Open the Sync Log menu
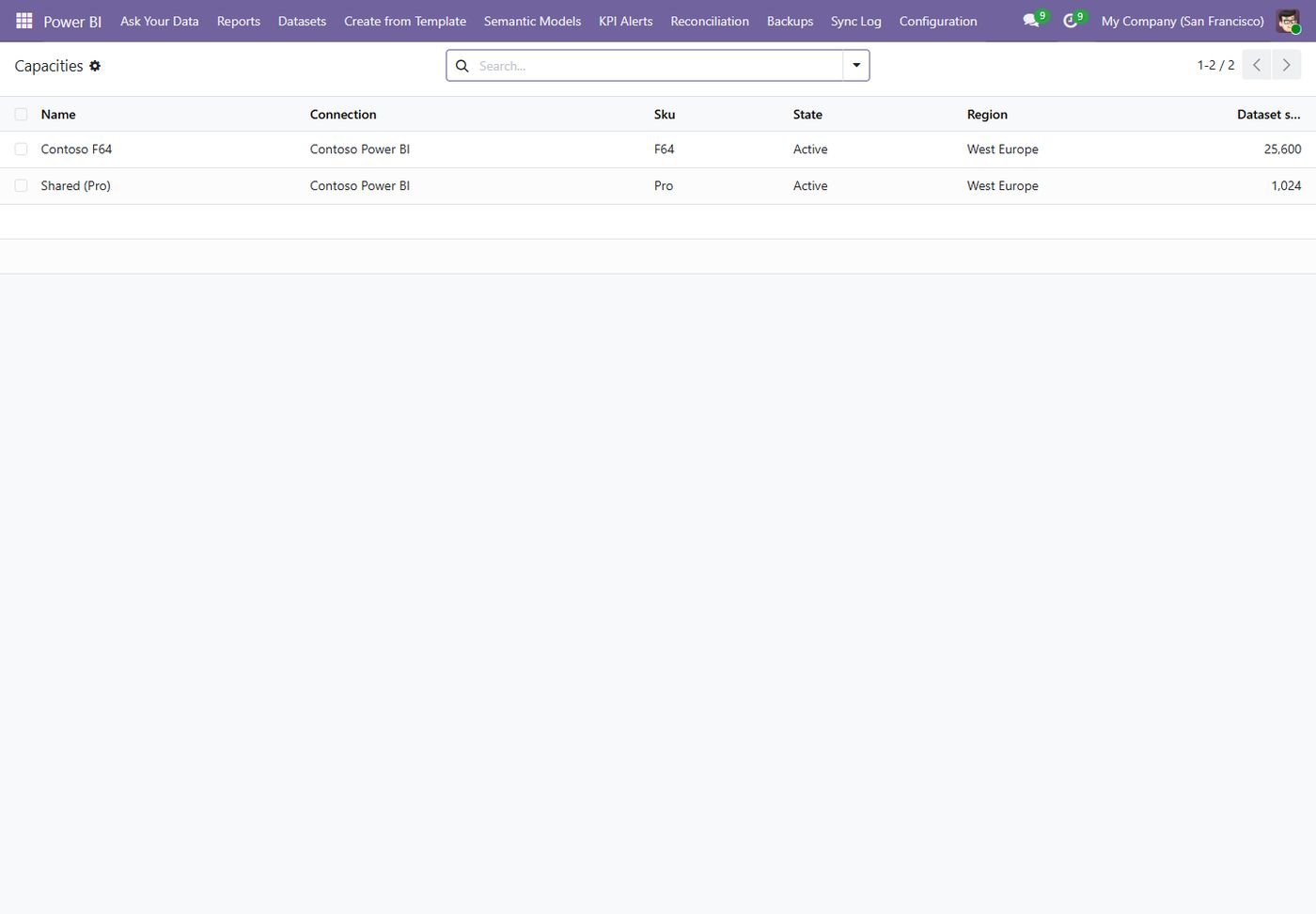The height and width of the screenshot is (914, 1316). tap(856, 21)
